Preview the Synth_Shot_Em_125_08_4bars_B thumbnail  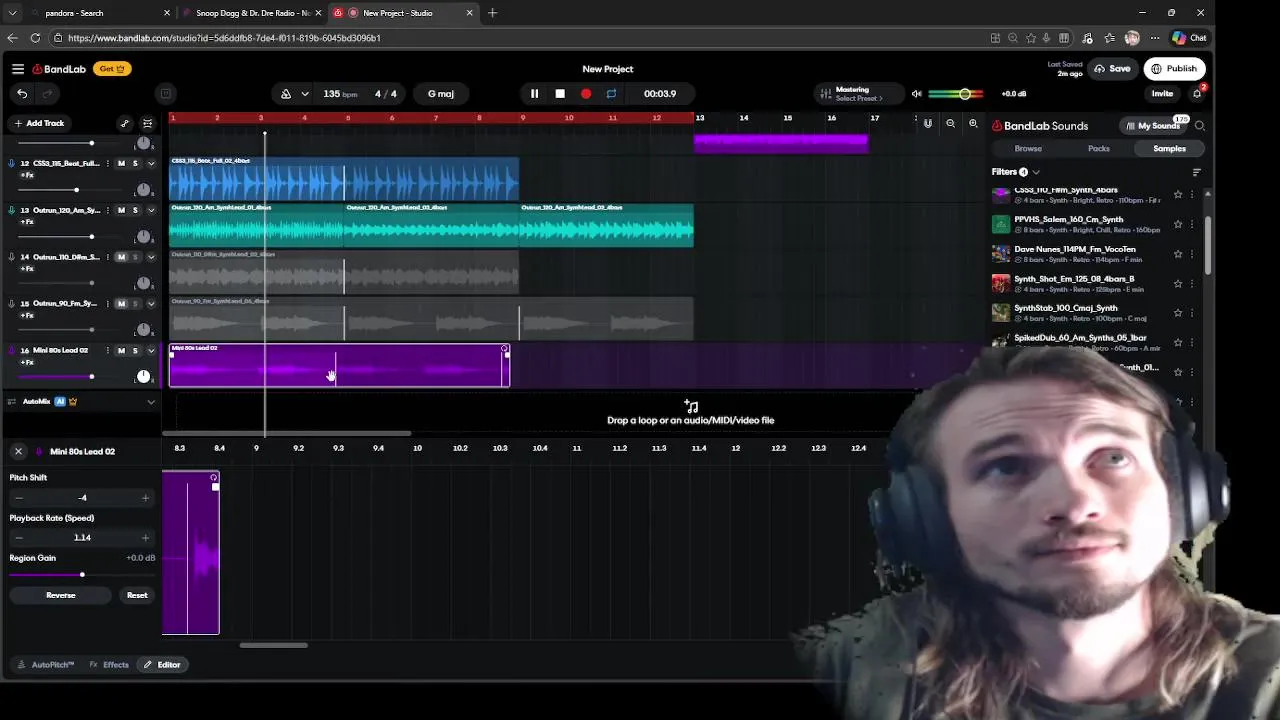(x=1000, y=283)
